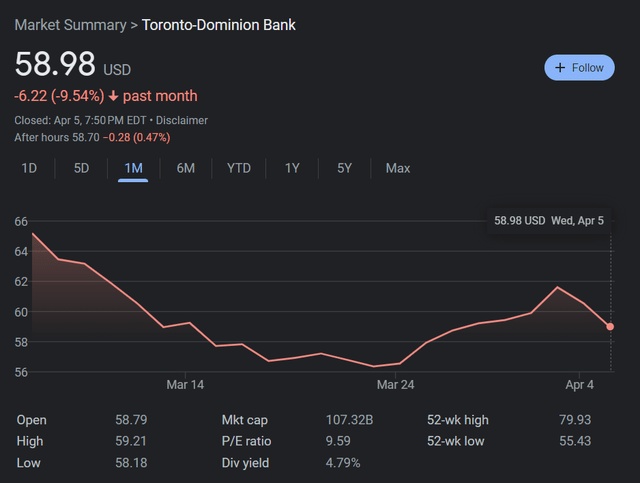Click the Closed: Apr 5, 7:50 PM EDT text

tap(80, 120)
